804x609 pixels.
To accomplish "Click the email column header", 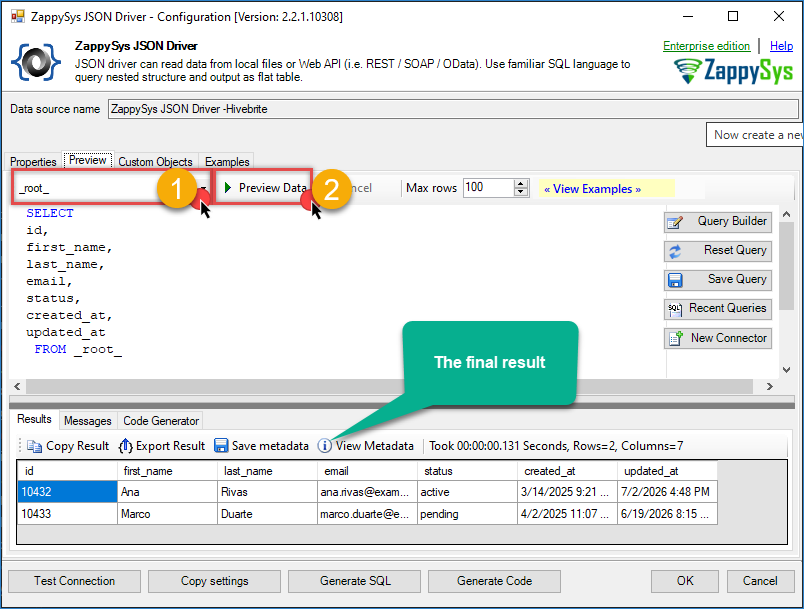I will click(x=369, y=471).
